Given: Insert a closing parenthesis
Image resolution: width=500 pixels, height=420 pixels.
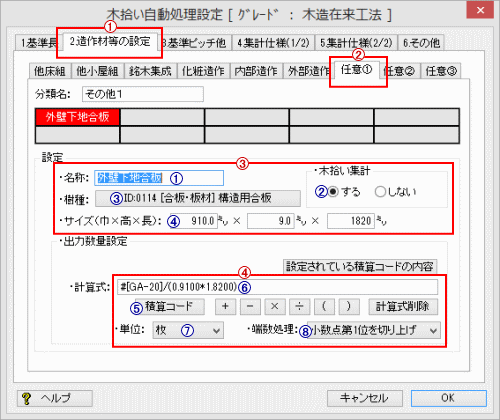Looking at the screenshot, I should 349,306.
